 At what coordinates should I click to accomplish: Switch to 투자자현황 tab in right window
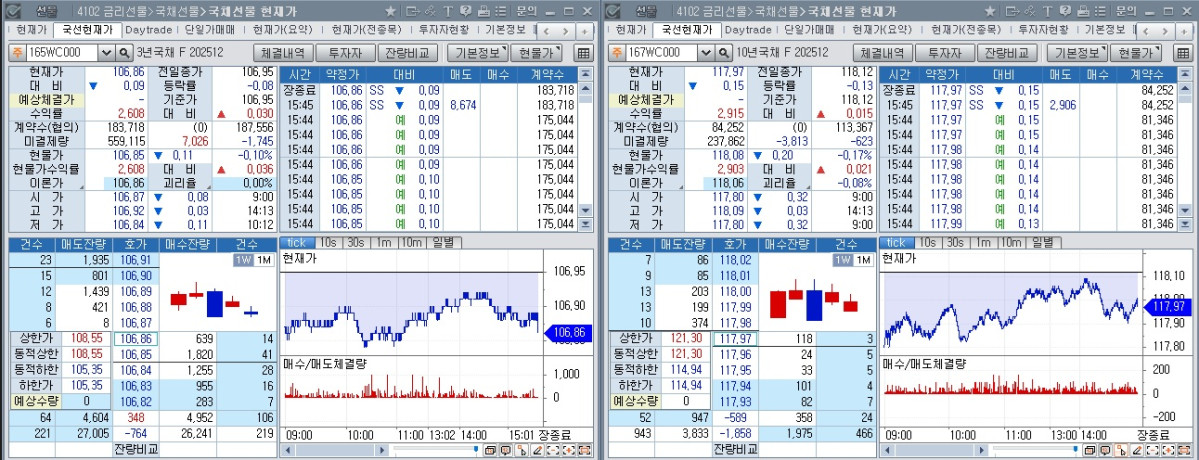coord(1043,31)
